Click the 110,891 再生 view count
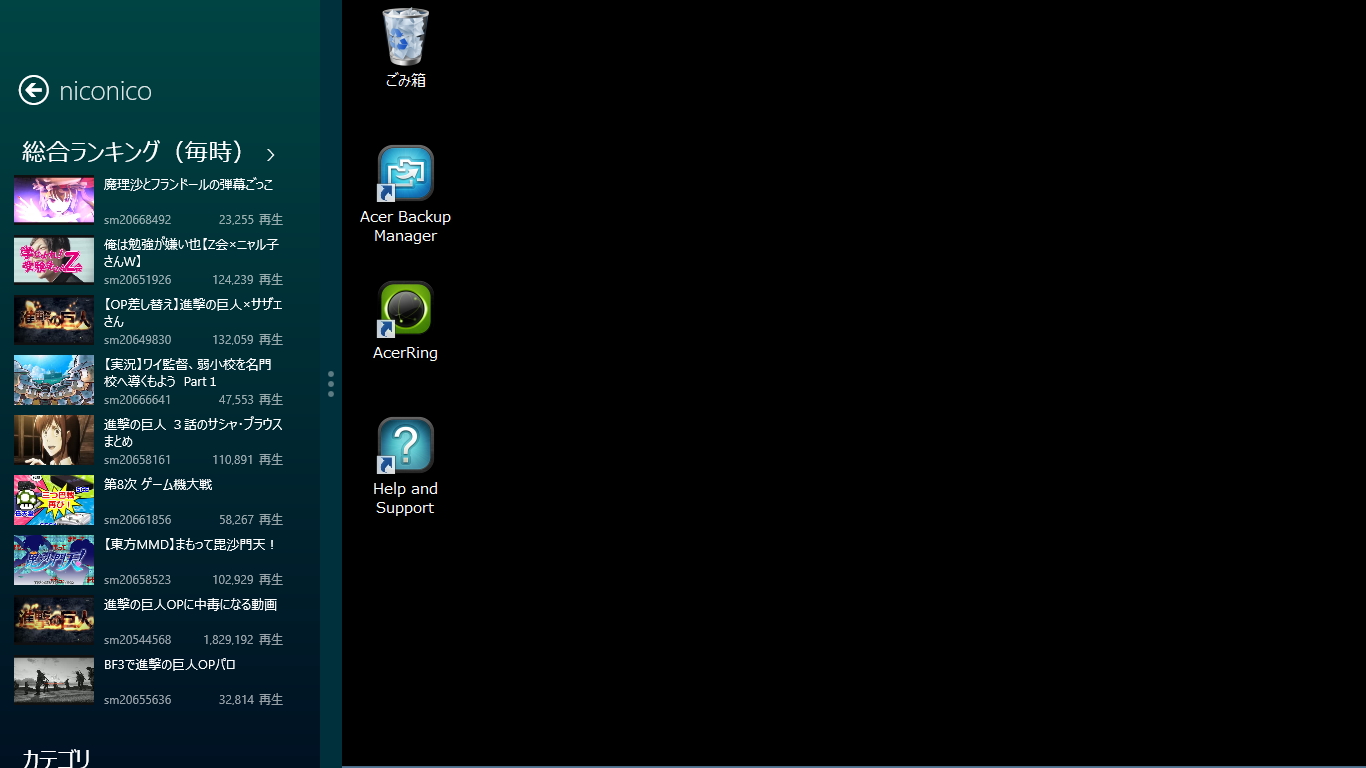The height and width of the screenshot is (768, 1366). [x=248, y=460]
